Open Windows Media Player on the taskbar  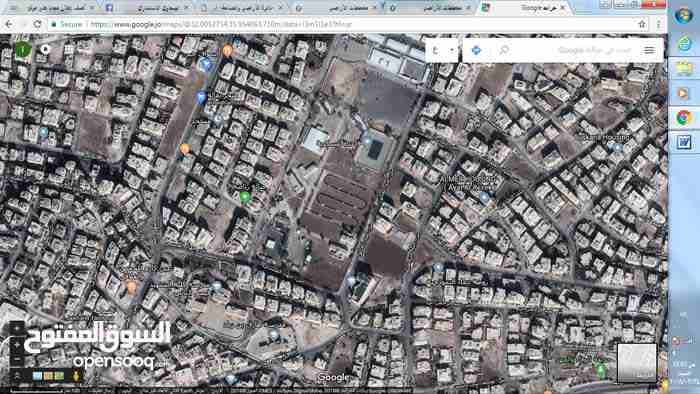[x=683, y=93]
